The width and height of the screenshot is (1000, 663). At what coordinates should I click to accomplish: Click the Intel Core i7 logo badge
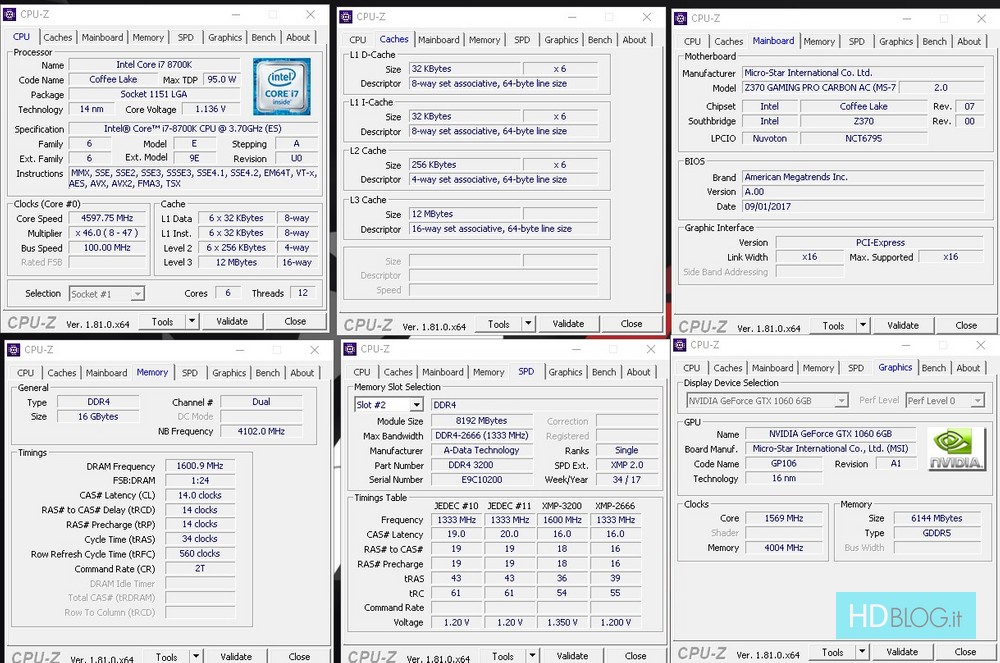[x=282, y=86]
